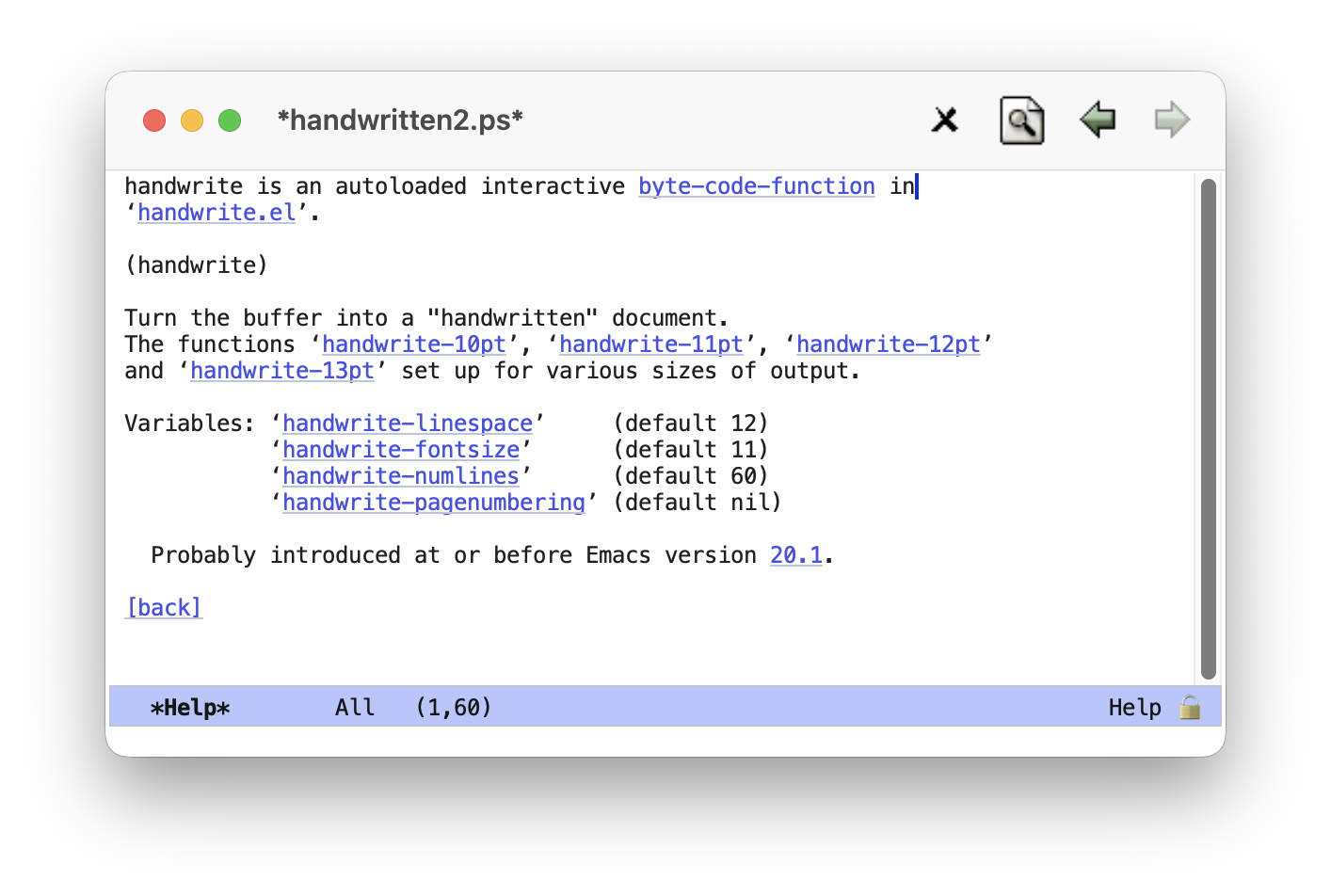Click the window title *handwritten2.ps*
The width and height of the screenshot is (1331, 896).
coord(400,120)
